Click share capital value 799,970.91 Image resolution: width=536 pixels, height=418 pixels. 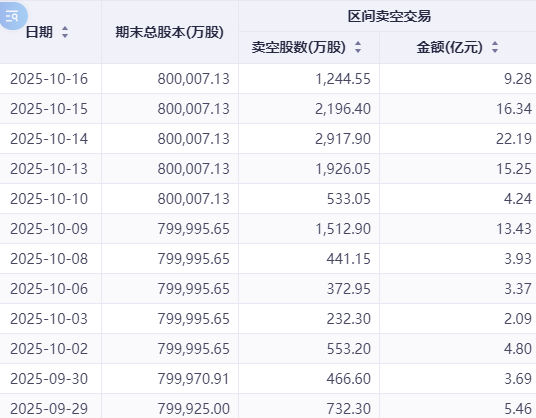click(x=193, y=379)
